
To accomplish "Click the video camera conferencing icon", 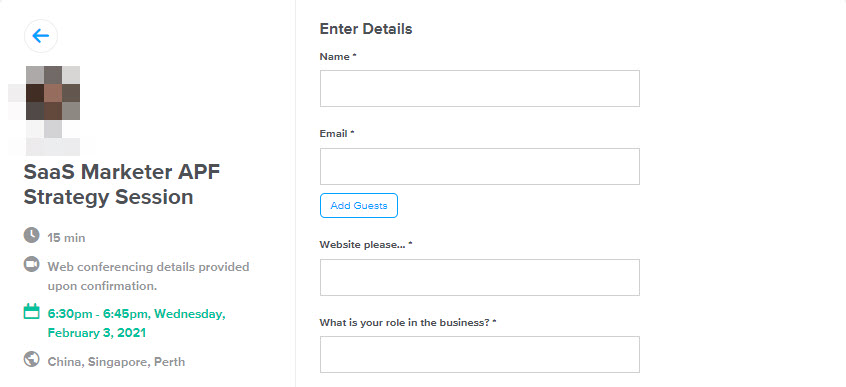I will coord(31,264).
